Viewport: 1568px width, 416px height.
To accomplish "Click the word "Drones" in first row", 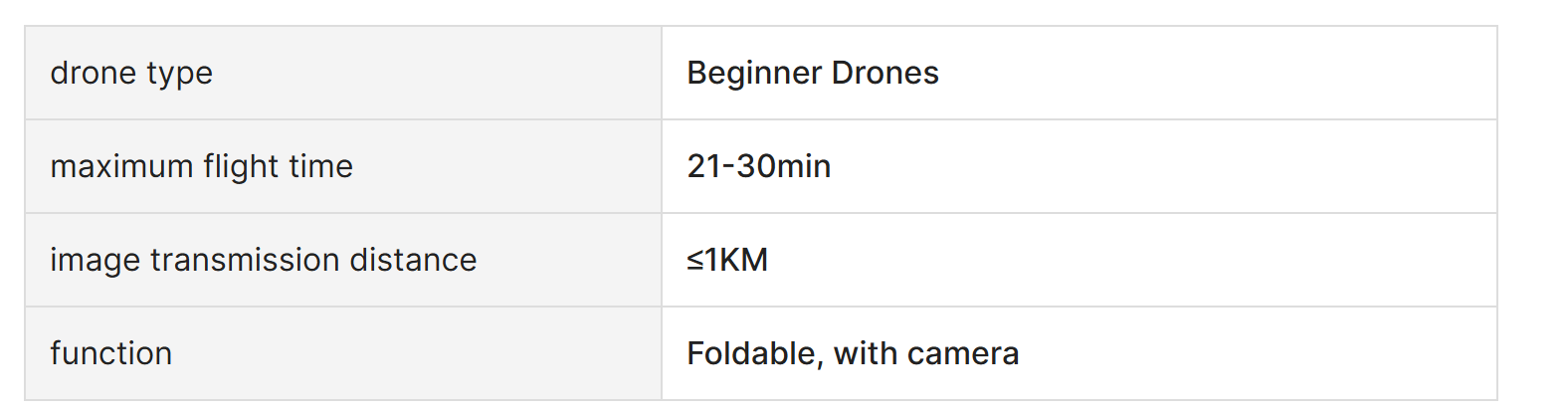I will [885, 73].
